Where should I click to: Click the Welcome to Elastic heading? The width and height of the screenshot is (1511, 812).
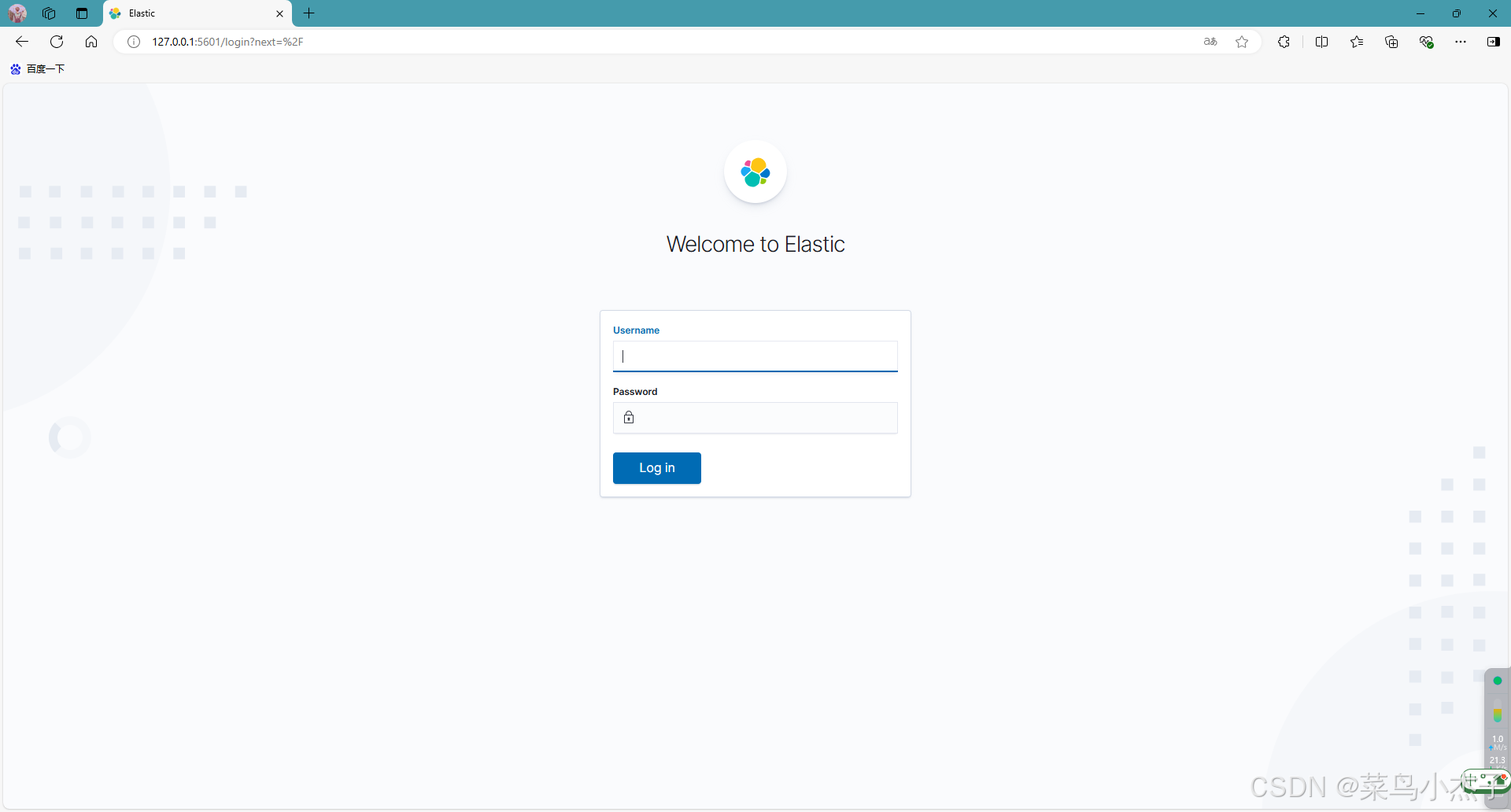[755, 245]
